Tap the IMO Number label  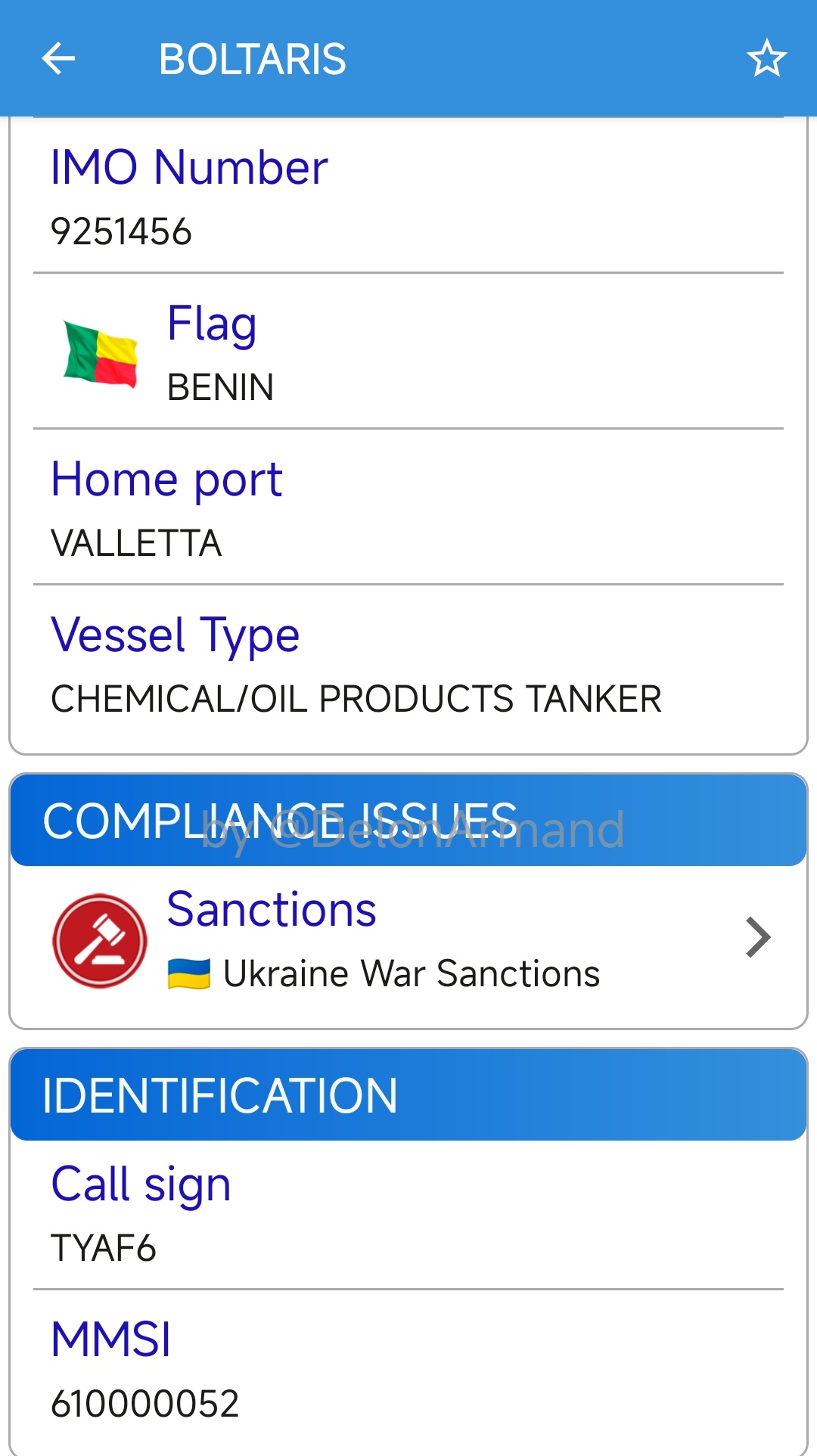pos(189,167)
